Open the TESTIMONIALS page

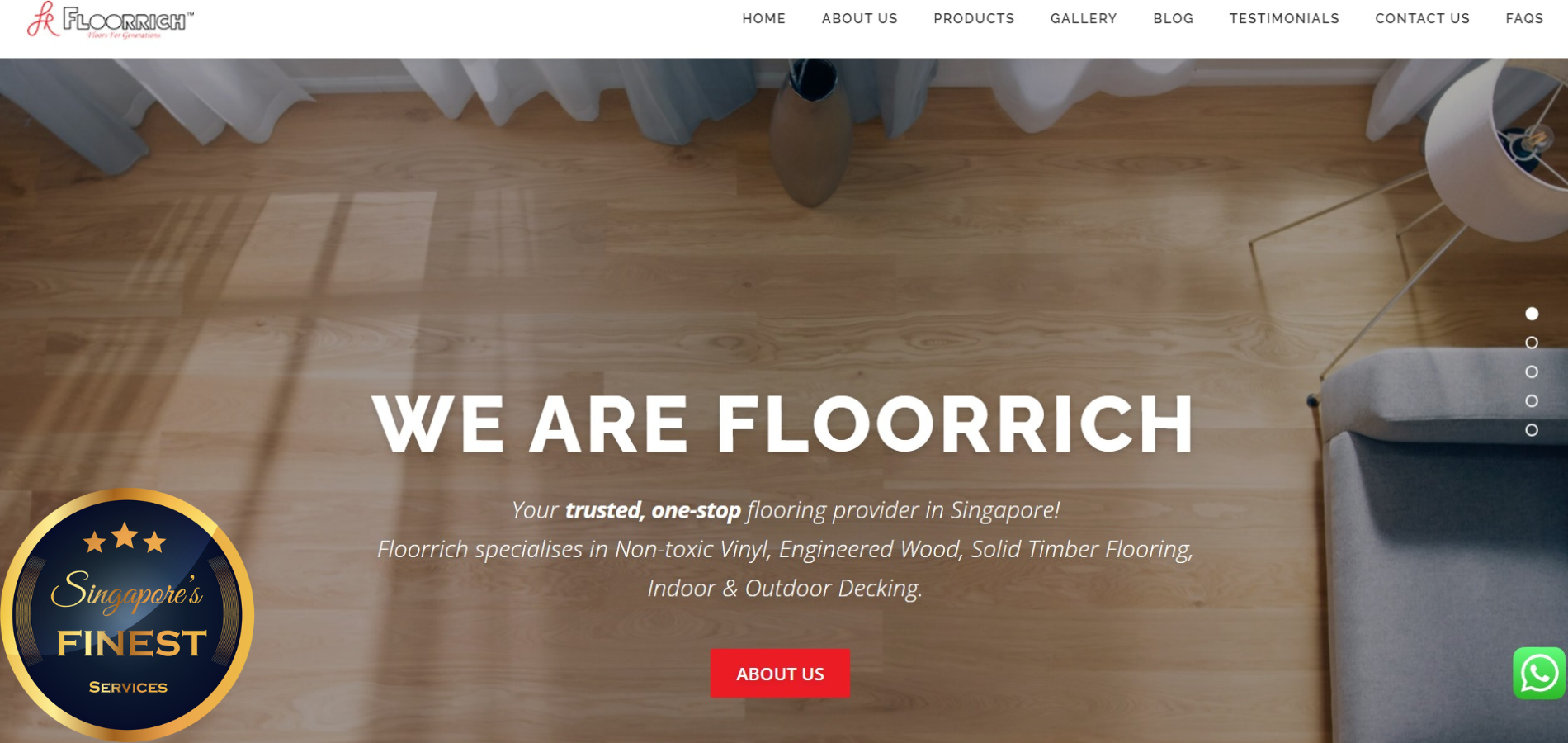coord(1284,18)
